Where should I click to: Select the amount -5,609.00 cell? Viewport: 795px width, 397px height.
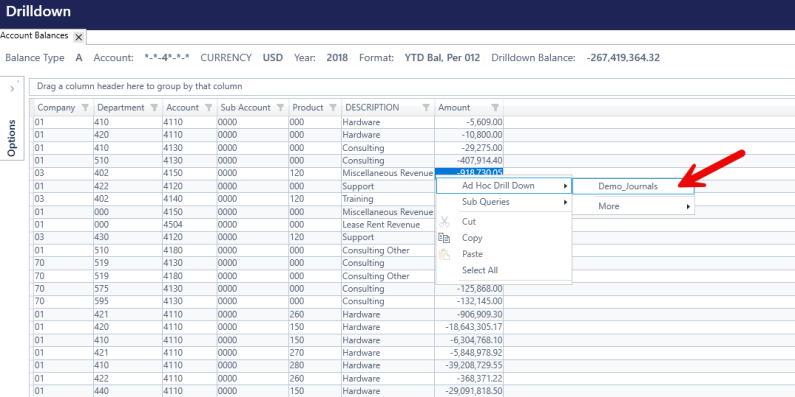pyautogui.click(x=469, y=122)
